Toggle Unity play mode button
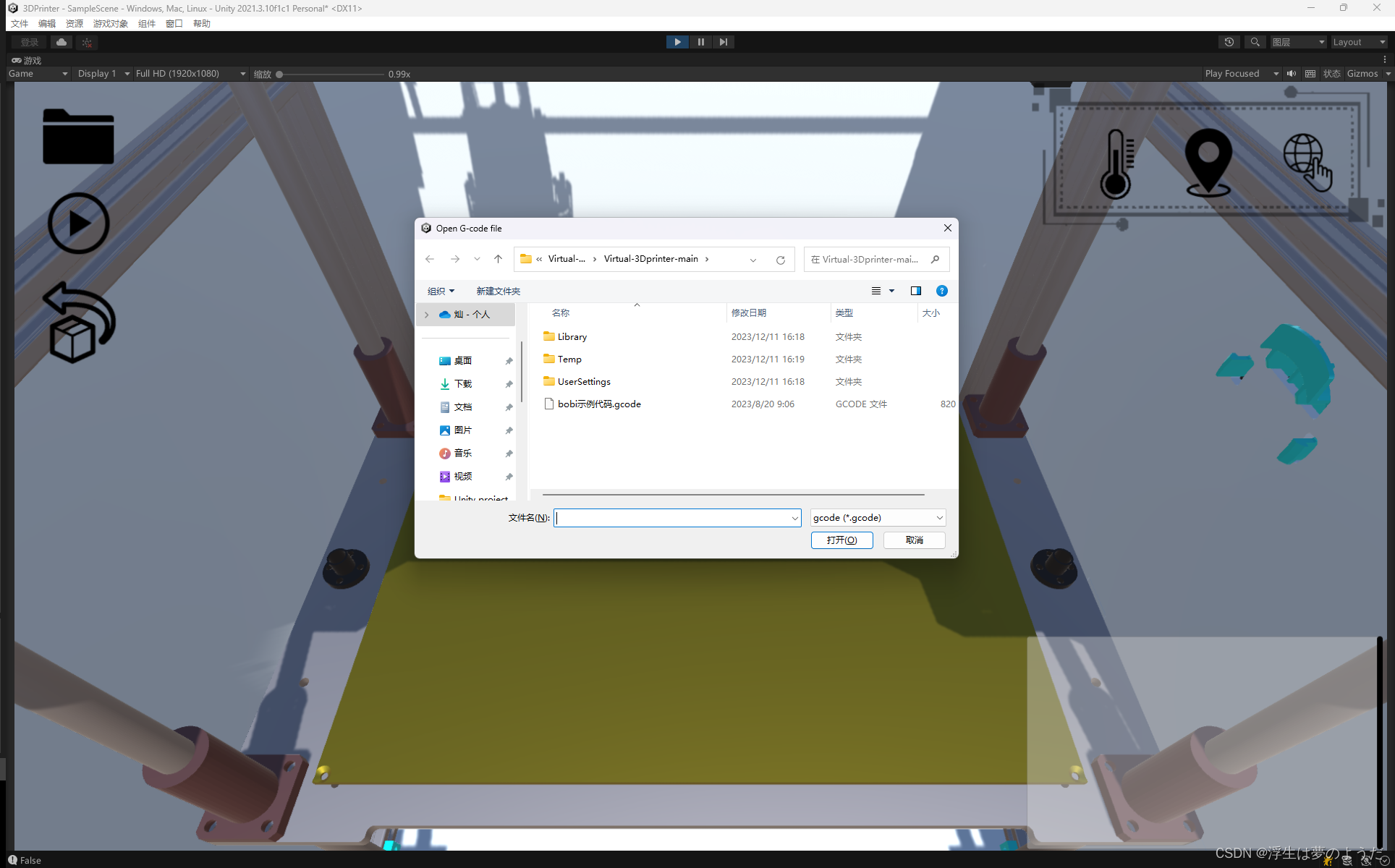The width and height of the screenshot is (1395, 868). (x=677, y=42)
